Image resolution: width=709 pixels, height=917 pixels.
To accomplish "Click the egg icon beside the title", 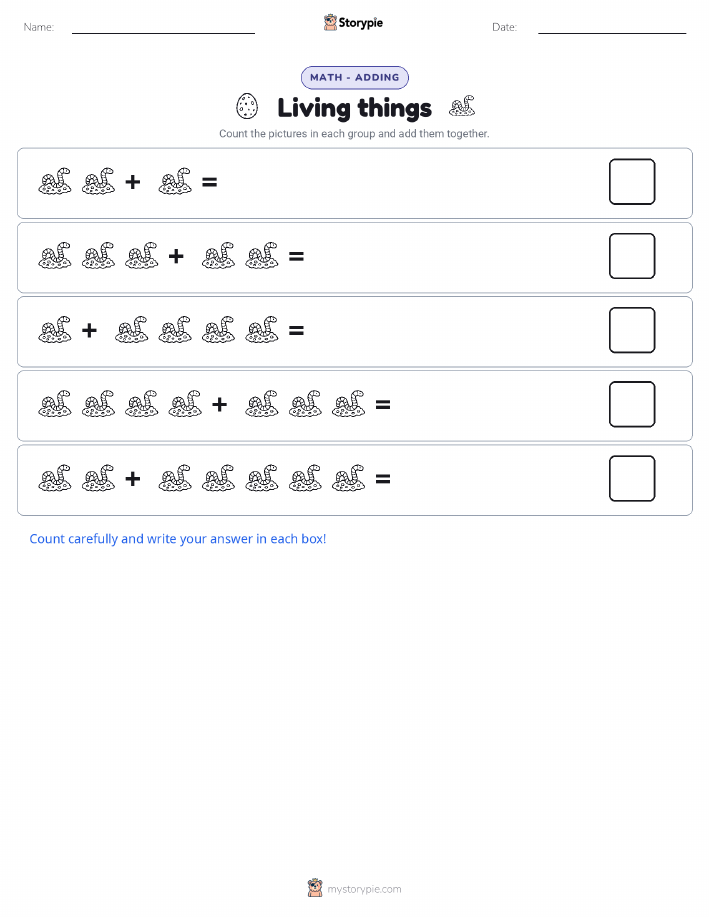I will click(247, 106).
